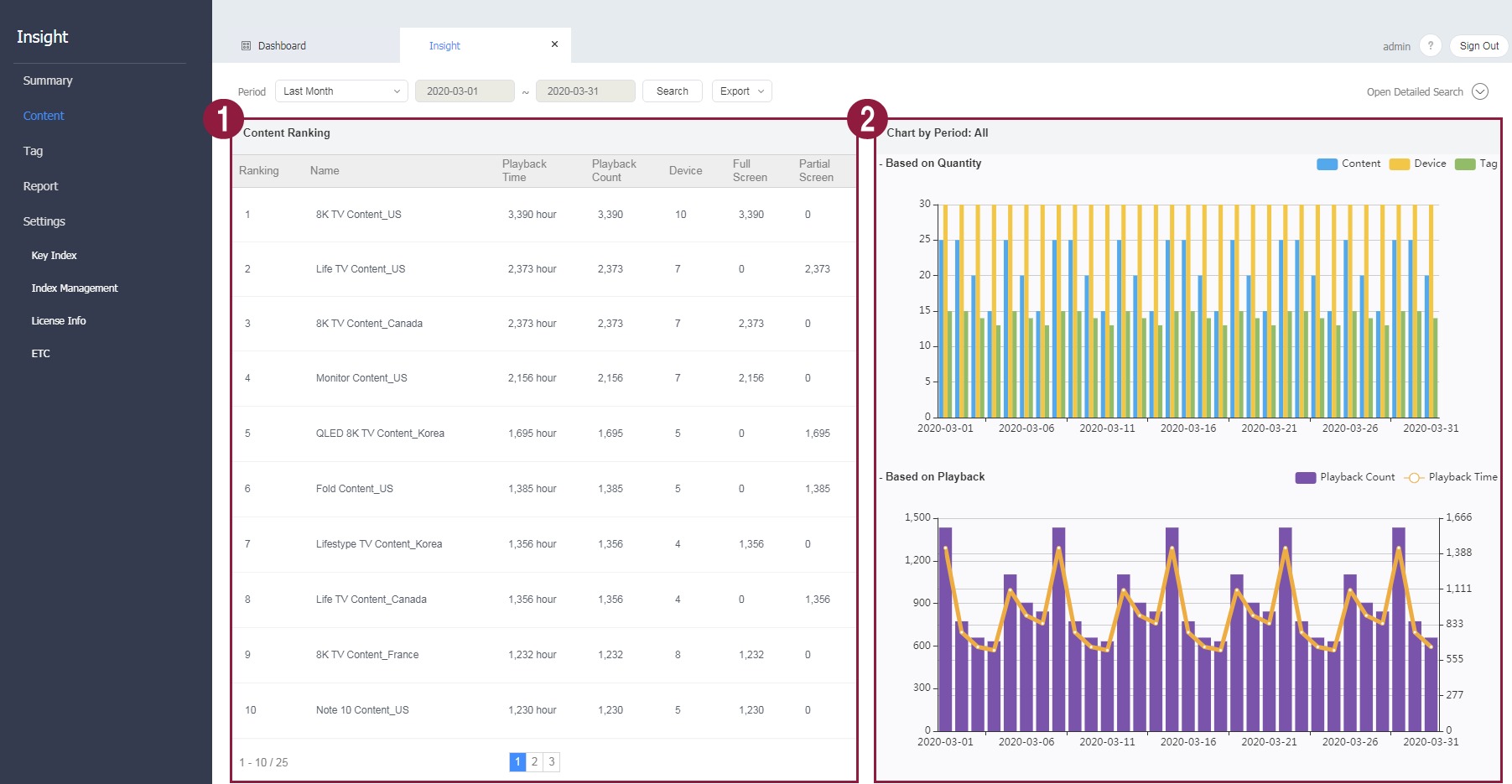The height and width of the screenshot is (784, 1512).
Task: Close the Insight tab
Action: pos(554,44)
